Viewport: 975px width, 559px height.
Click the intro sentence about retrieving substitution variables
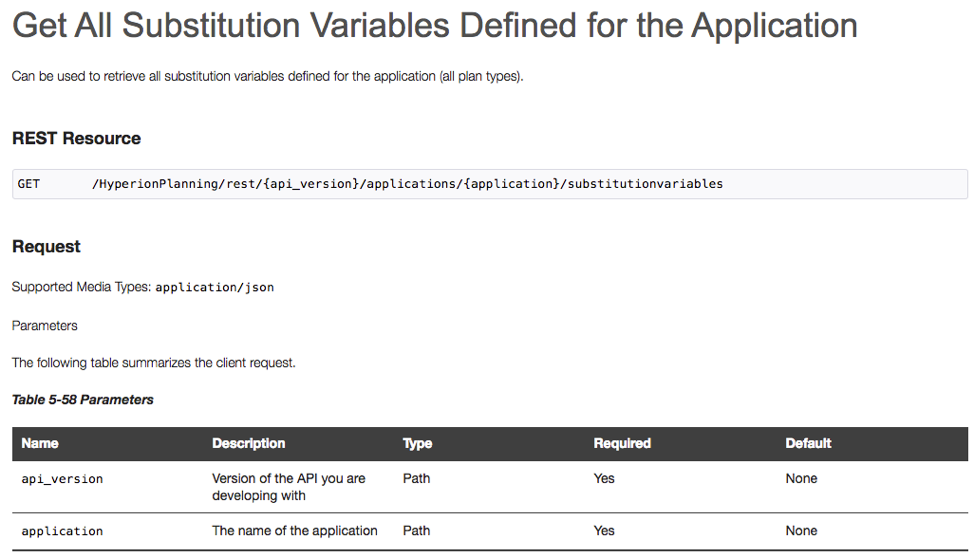point(267,77)
